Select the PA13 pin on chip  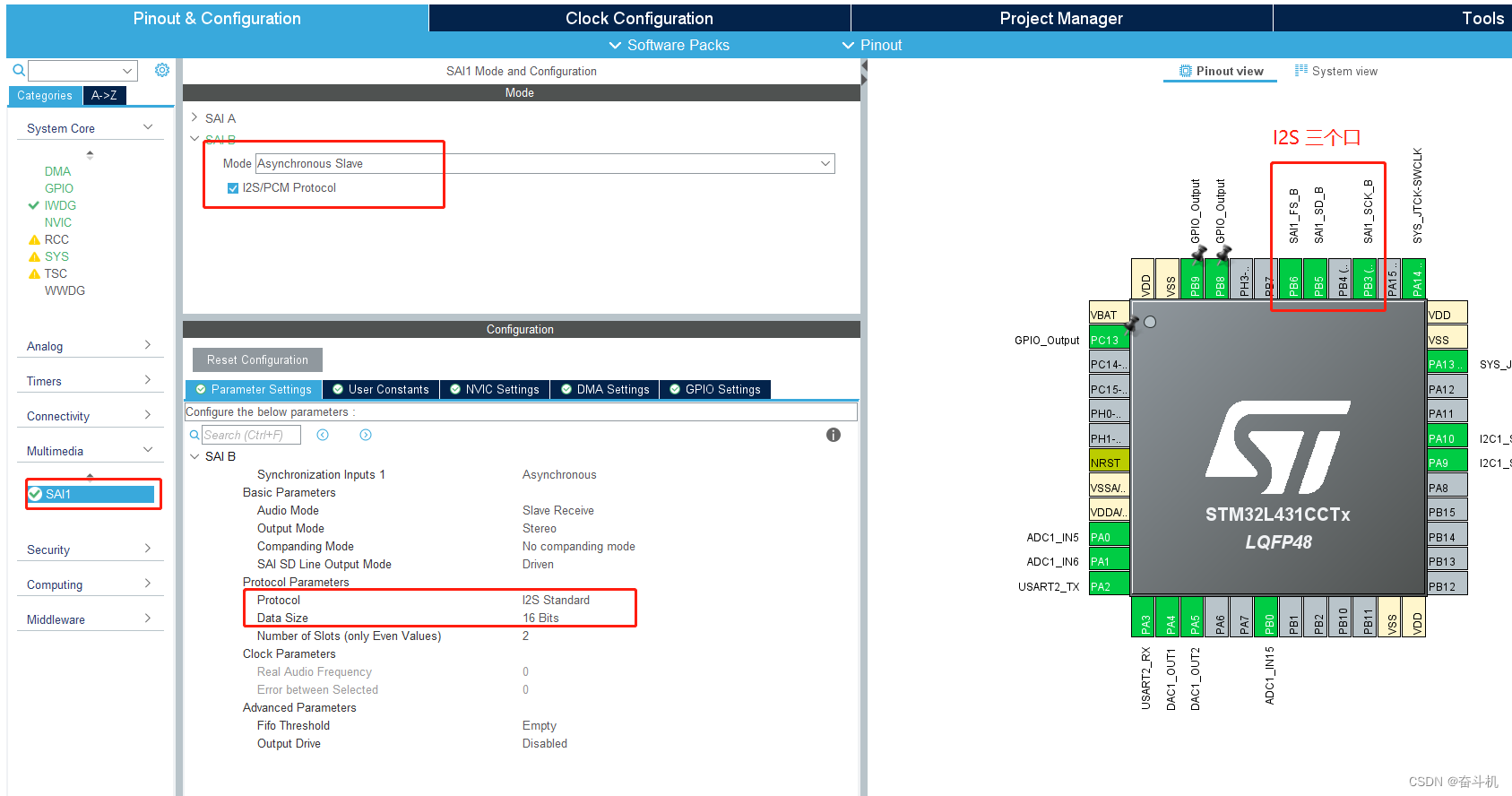coord(1447,364)
